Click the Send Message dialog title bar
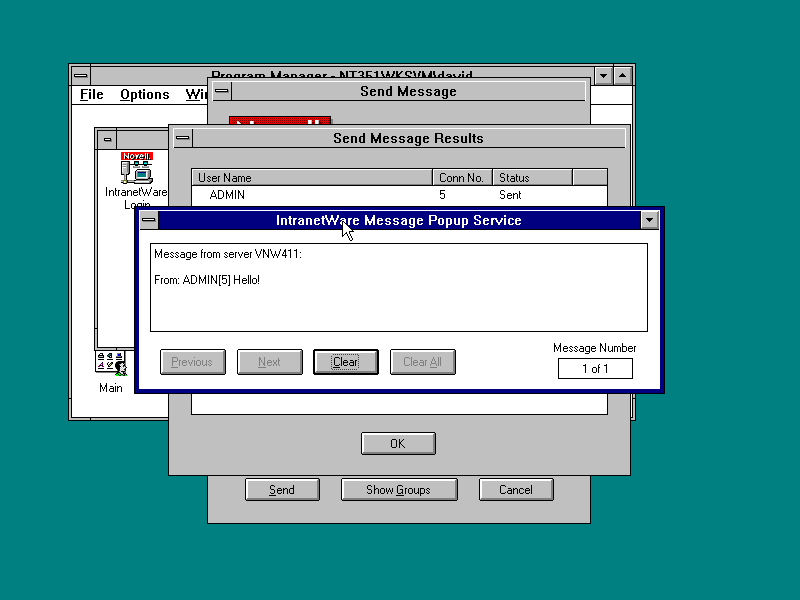 409,91
